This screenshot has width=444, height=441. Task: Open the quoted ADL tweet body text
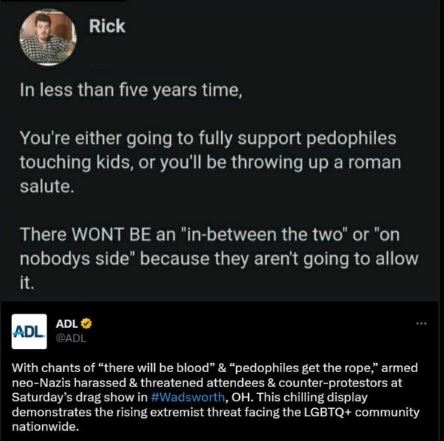coord(215,397)
